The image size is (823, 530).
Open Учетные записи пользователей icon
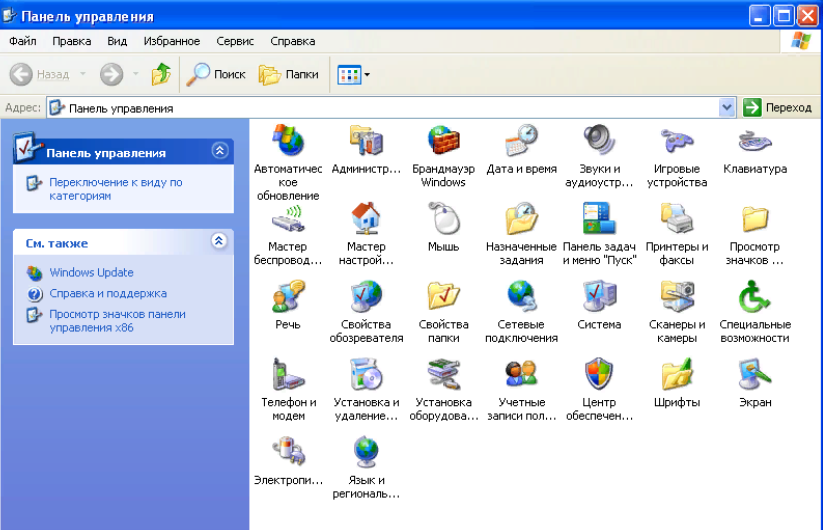[521, 374]
